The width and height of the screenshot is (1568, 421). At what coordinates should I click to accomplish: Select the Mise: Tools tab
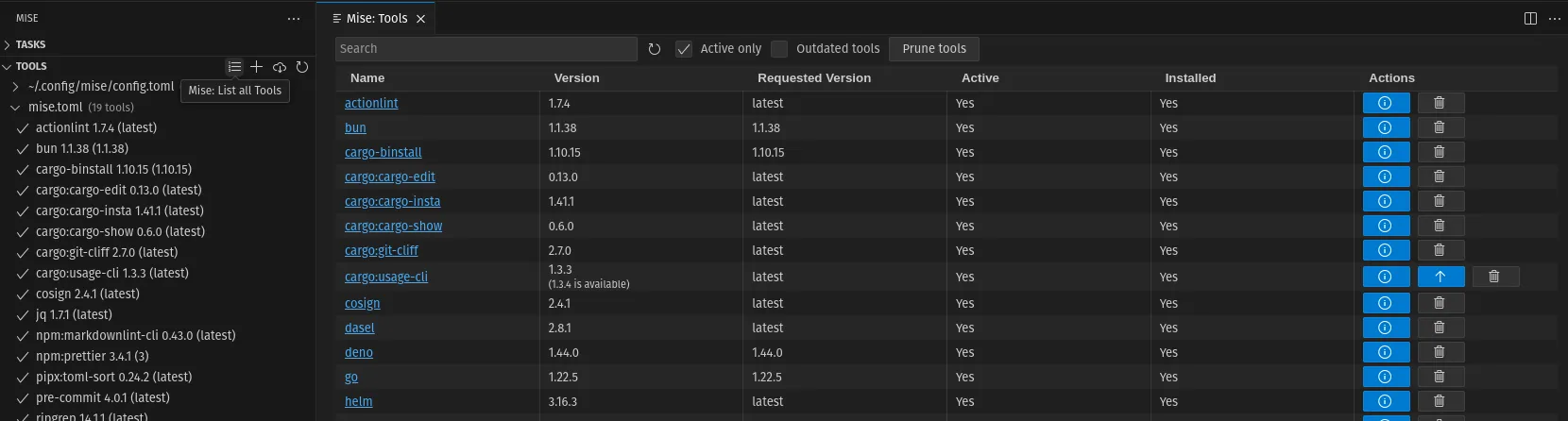pos(376,18)
